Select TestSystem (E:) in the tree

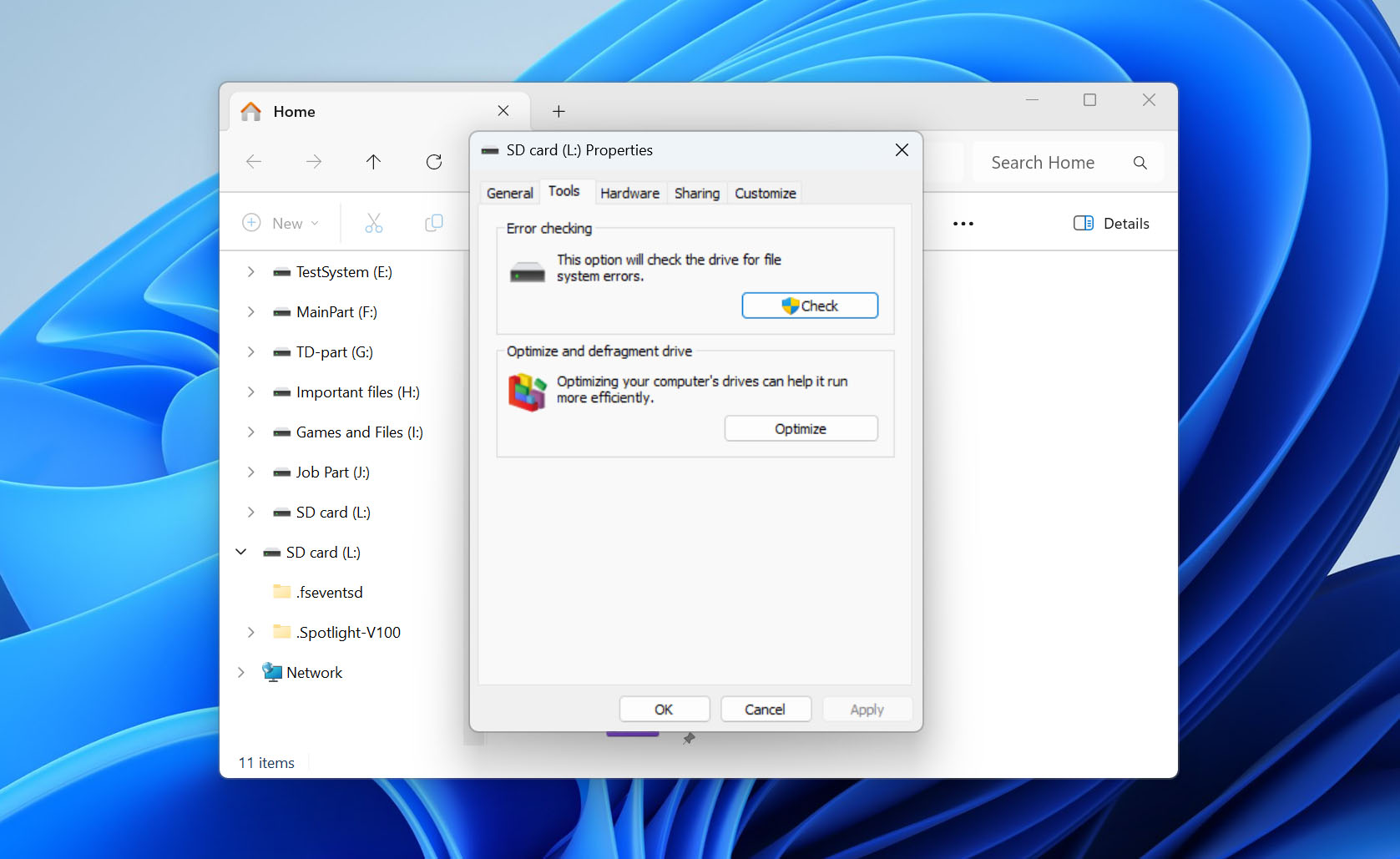click(344, 272)
